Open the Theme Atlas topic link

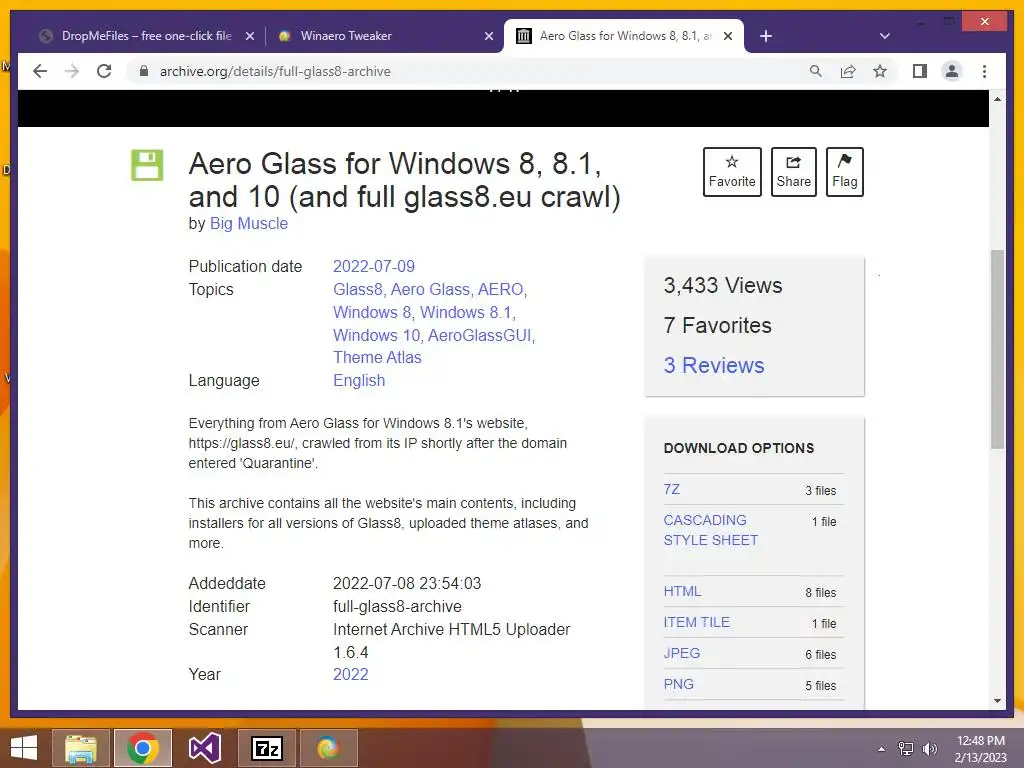coord(377,357)
